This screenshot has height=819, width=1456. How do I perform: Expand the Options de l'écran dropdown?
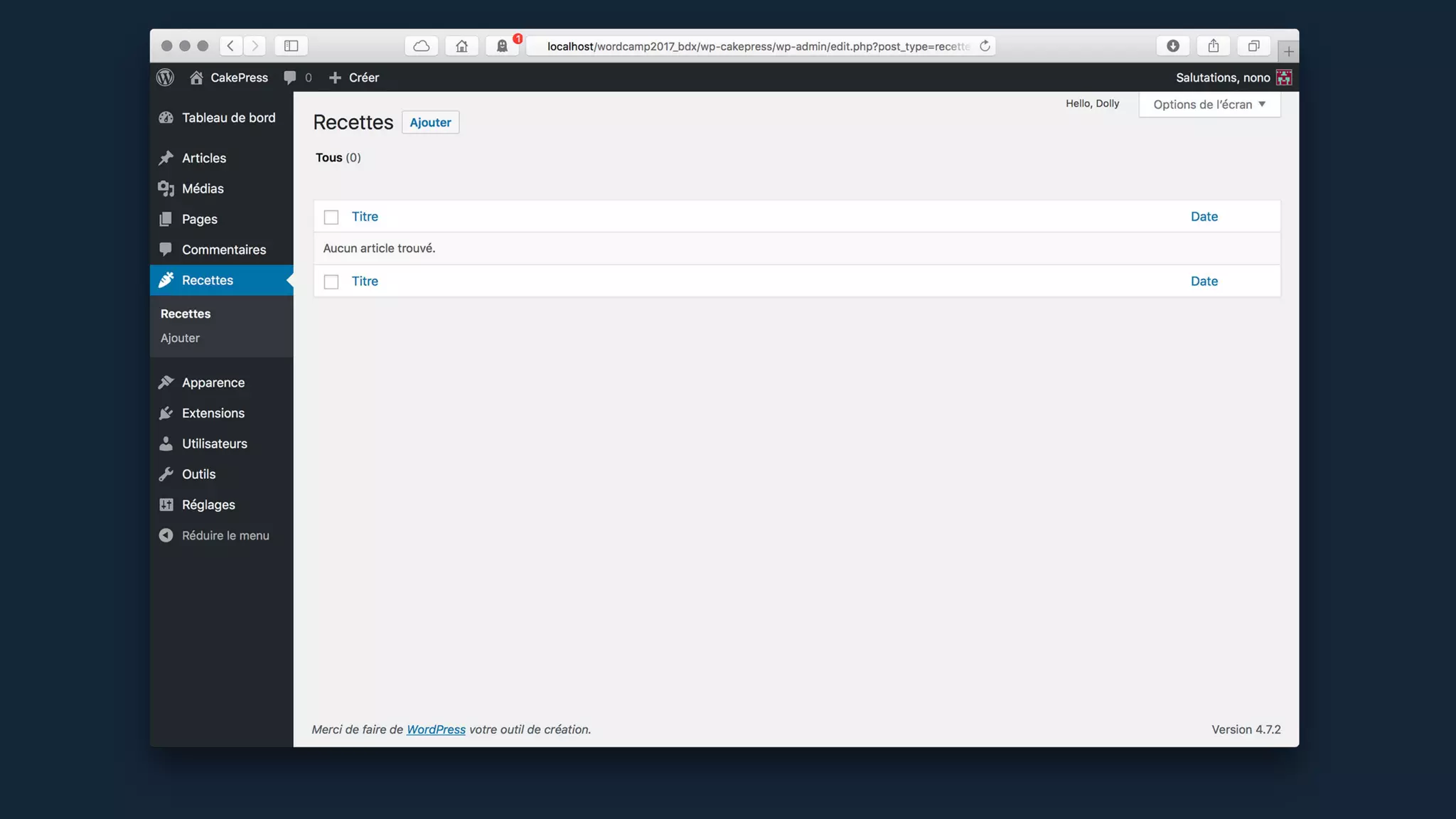coord(1209,105)
